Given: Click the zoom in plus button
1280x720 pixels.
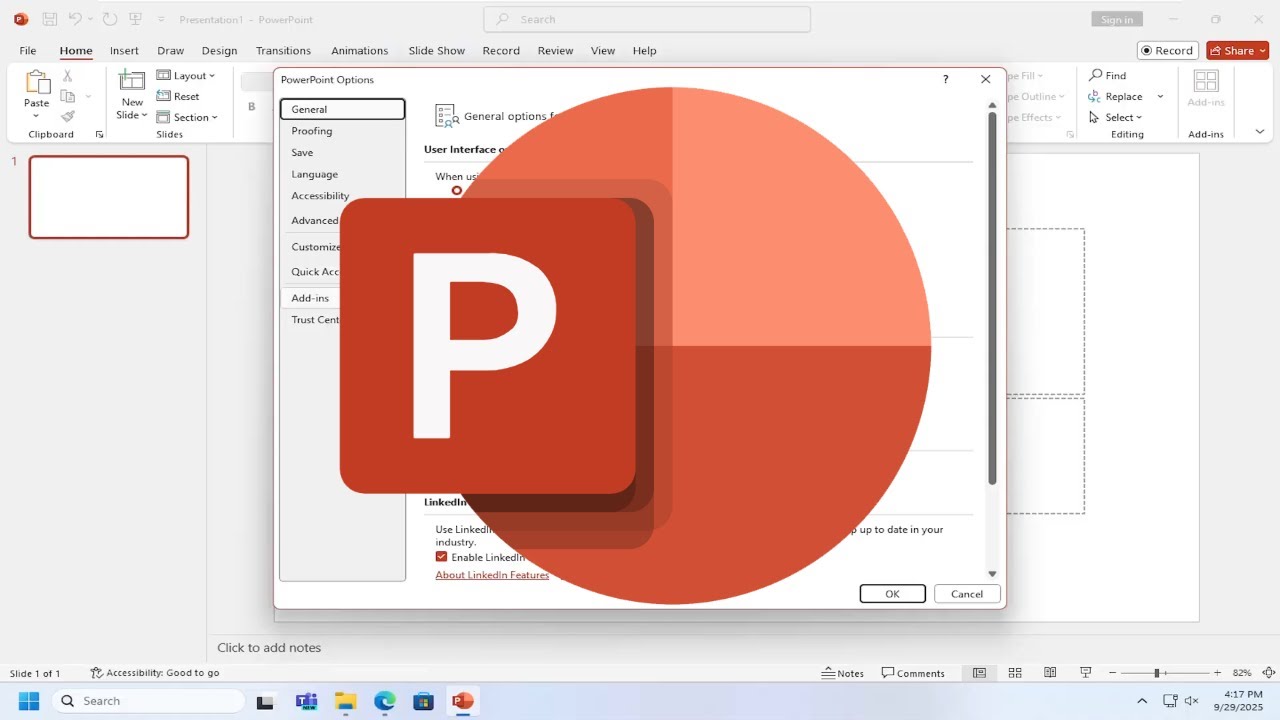Looking at the screenshot, I should (x=1217, y=673).
